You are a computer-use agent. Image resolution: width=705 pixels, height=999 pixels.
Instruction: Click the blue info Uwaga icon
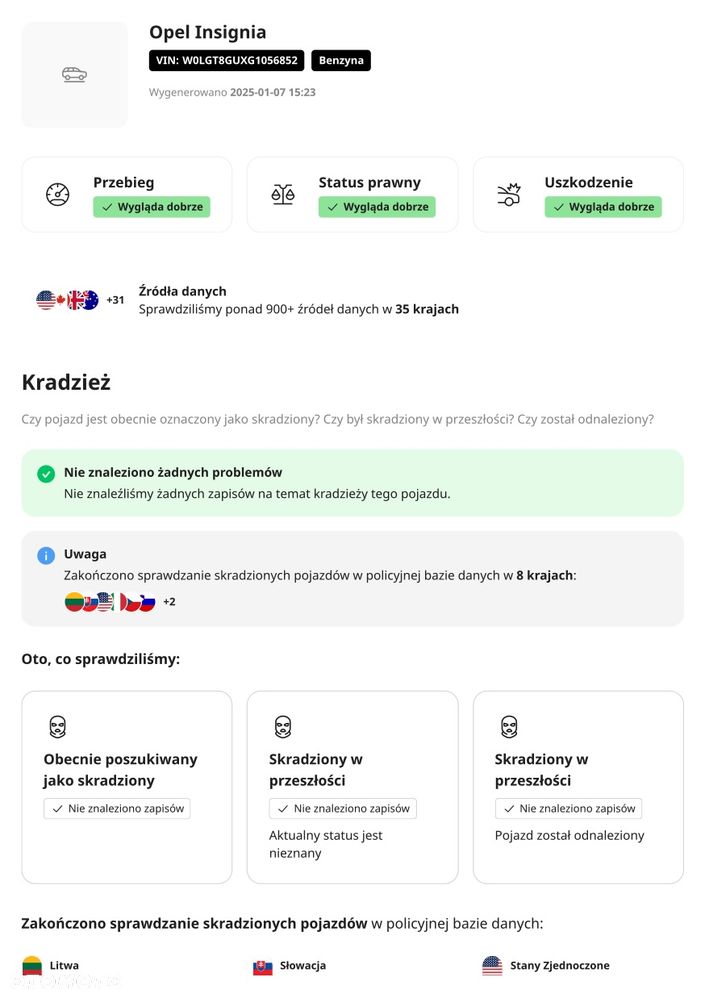(46, 555)
